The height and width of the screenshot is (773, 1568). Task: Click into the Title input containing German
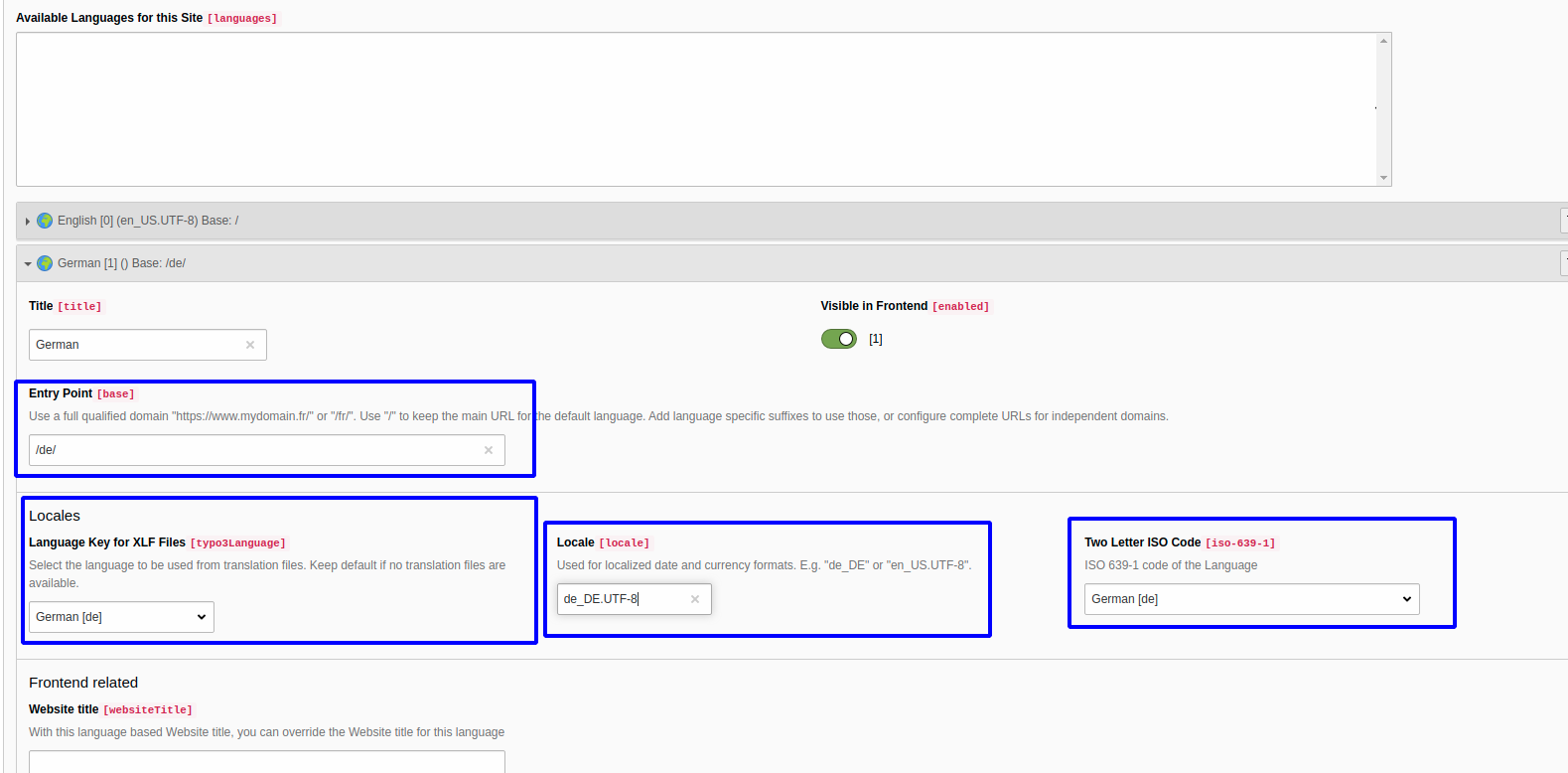[x=134, y=345]
